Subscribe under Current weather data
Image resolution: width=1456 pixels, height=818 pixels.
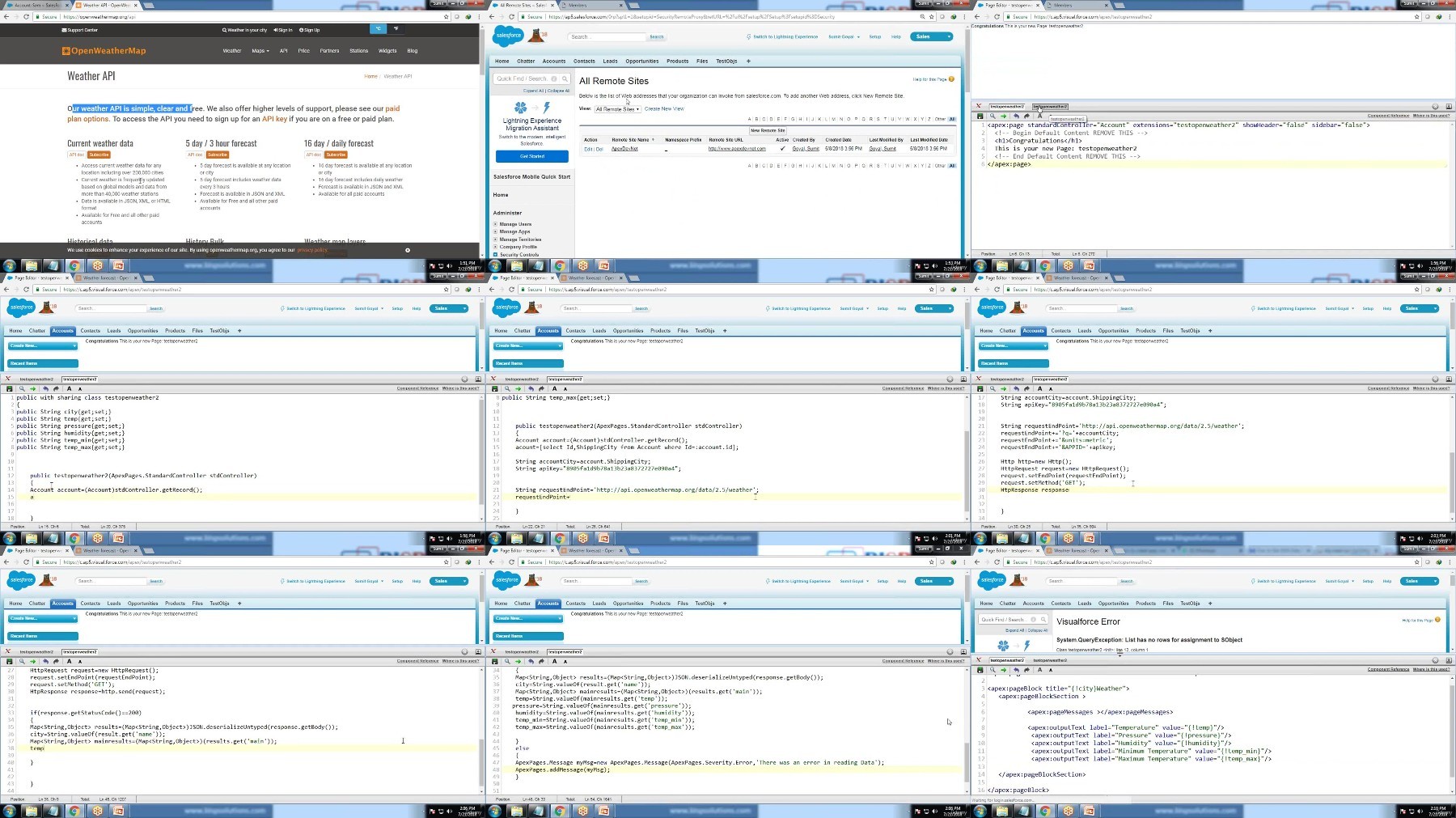[x=99, y=155]
